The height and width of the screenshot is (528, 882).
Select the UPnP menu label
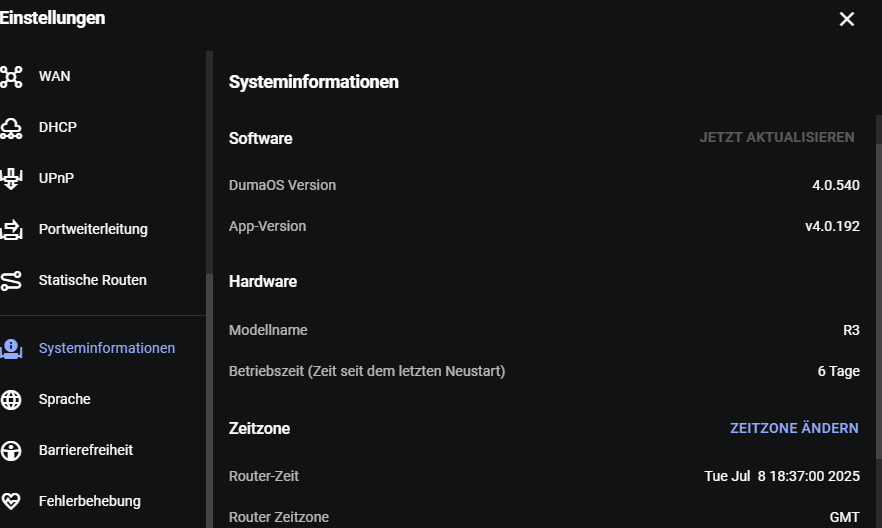coord(56,179)
